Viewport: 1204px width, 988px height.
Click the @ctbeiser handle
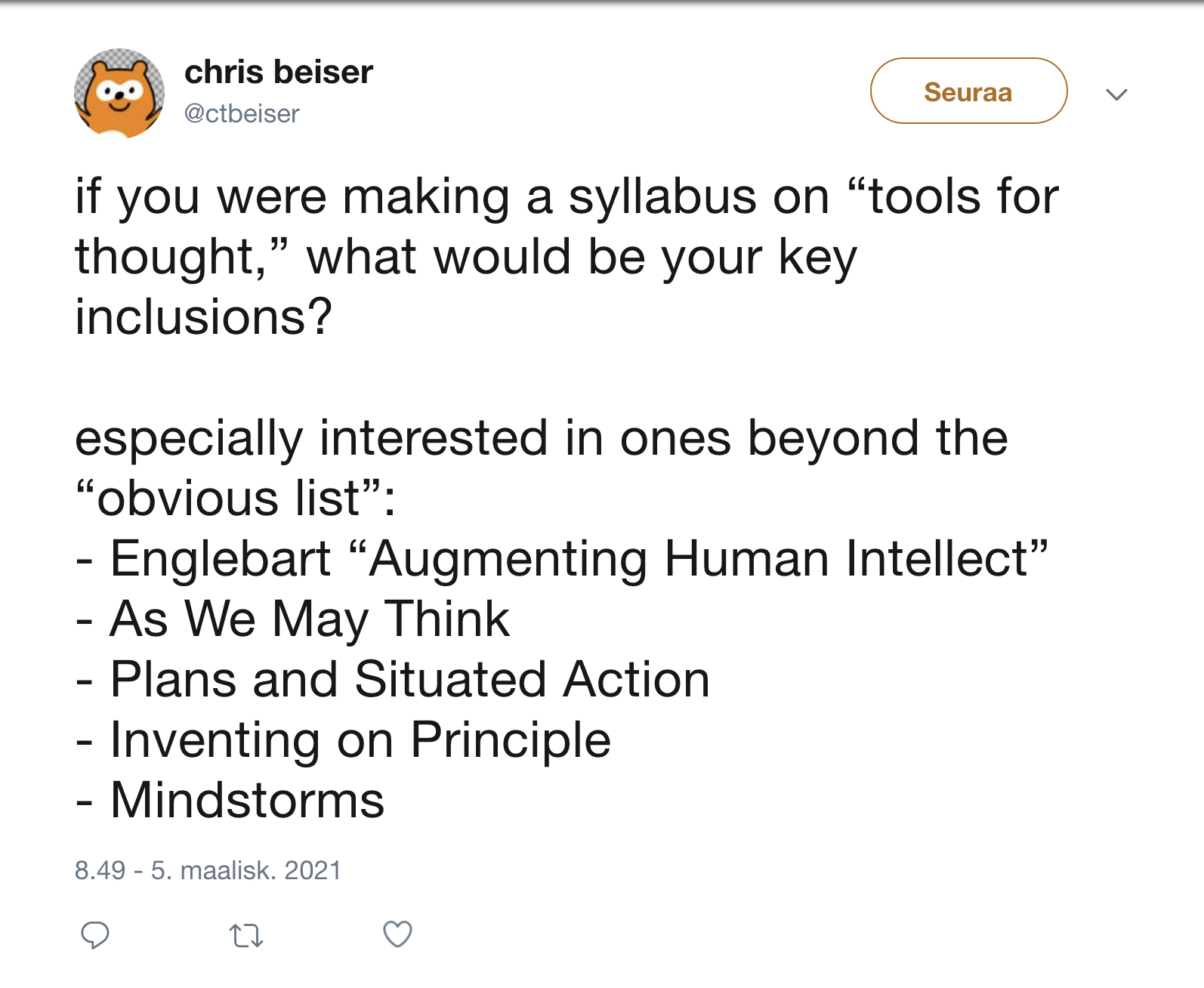(x=242, y=113)
